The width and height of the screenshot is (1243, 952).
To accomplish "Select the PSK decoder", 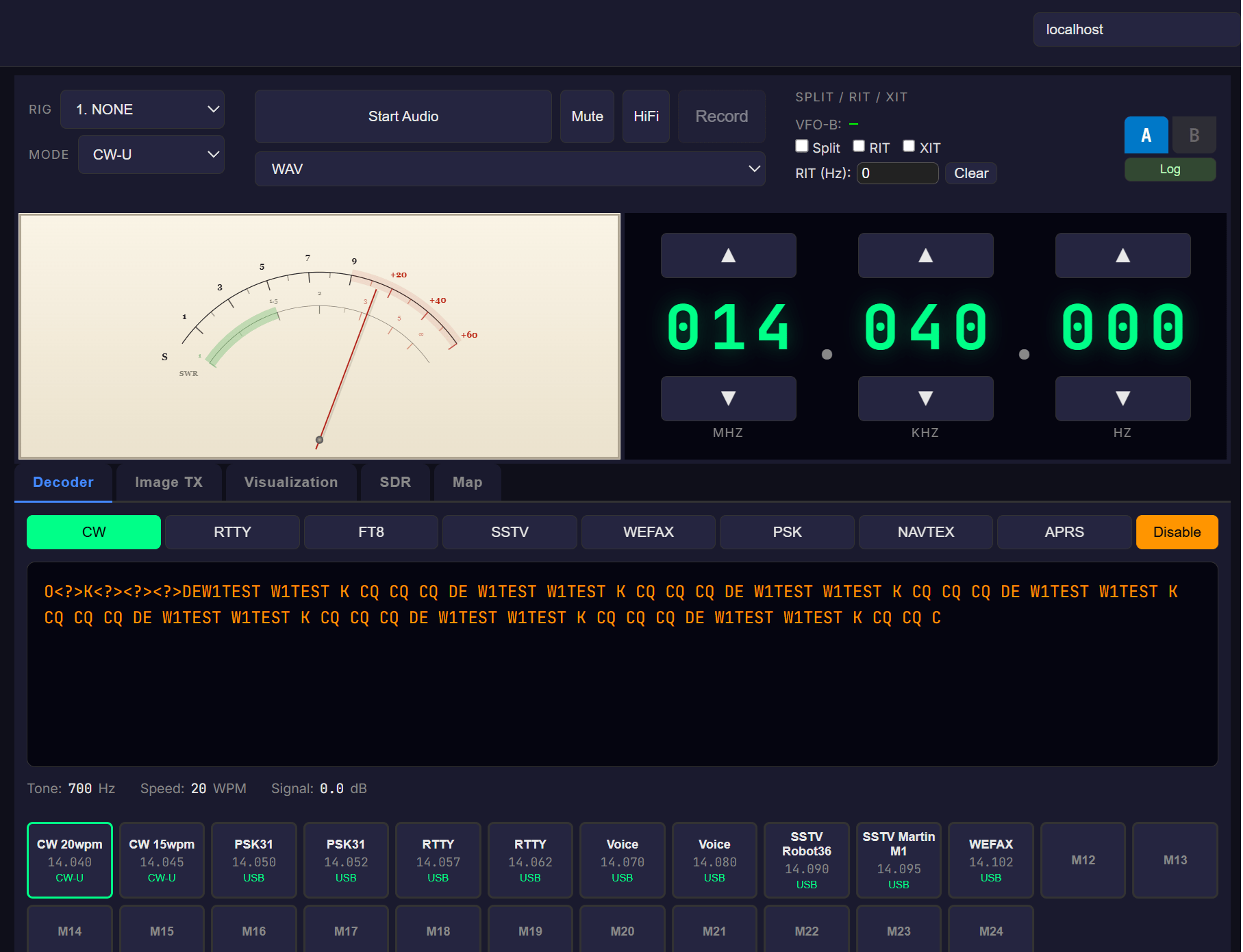I will click(x=787, y=532).
